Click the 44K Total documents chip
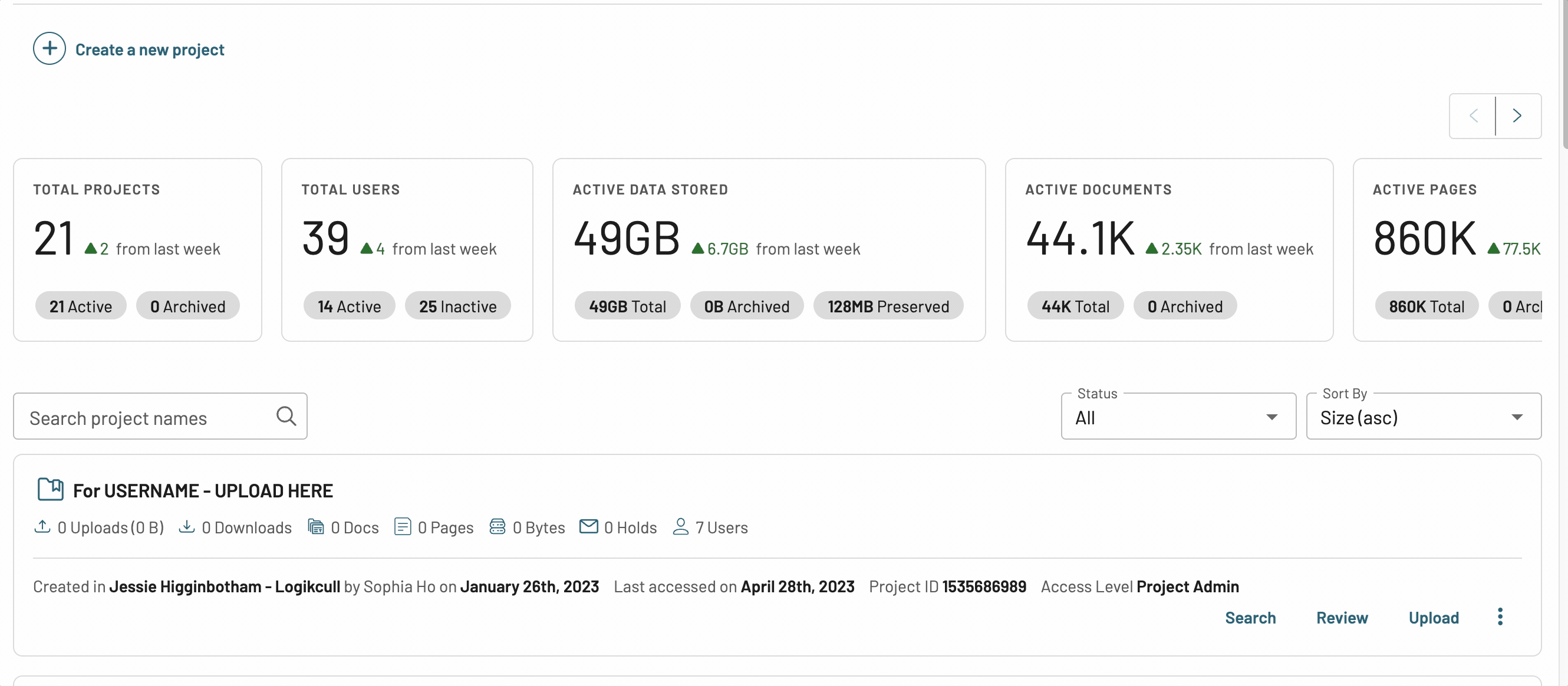1568x686 pixels. pyautogui.click(x=1076, y=305)
